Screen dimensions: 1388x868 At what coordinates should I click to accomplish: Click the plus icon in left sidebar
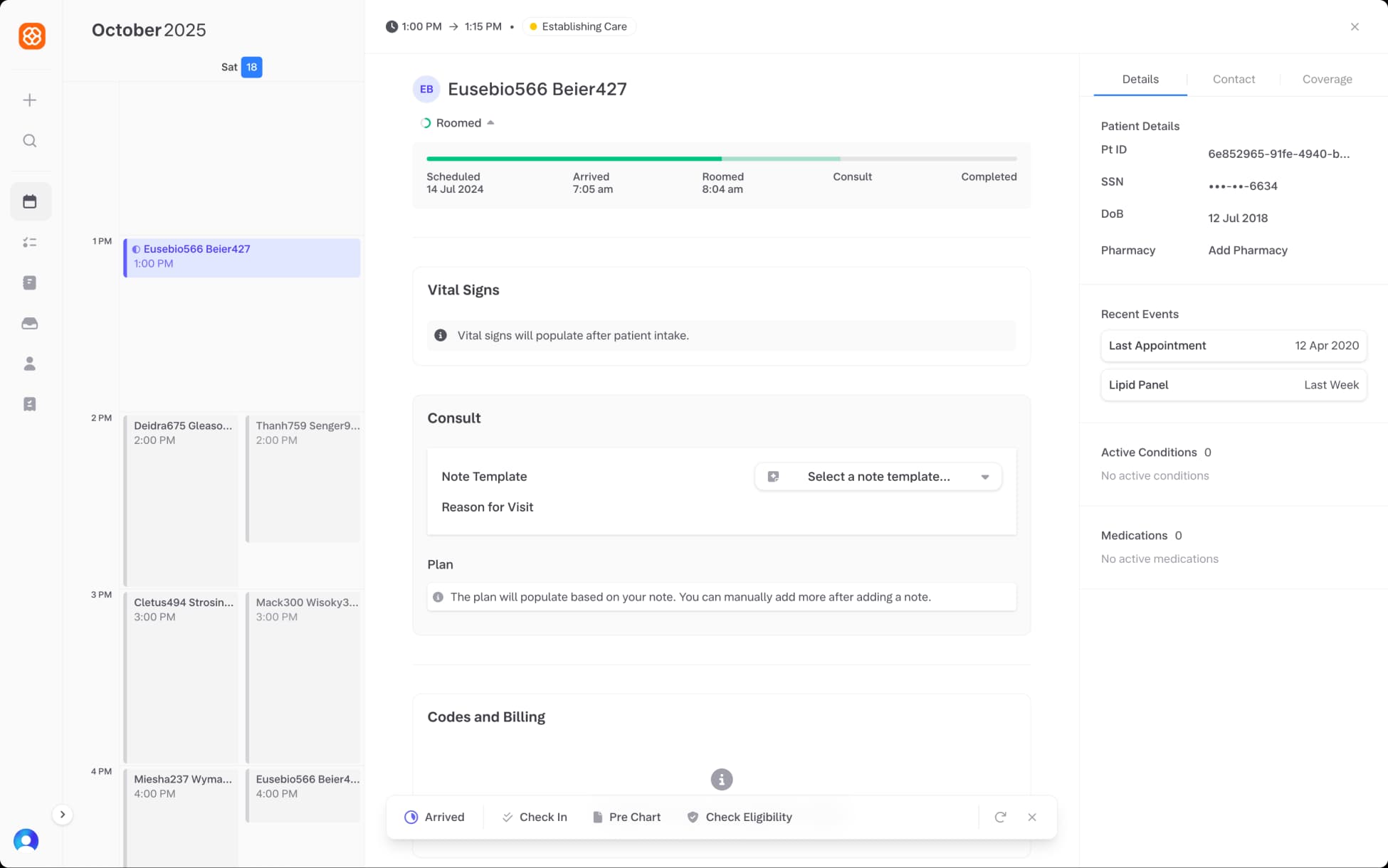click(30, 100)
